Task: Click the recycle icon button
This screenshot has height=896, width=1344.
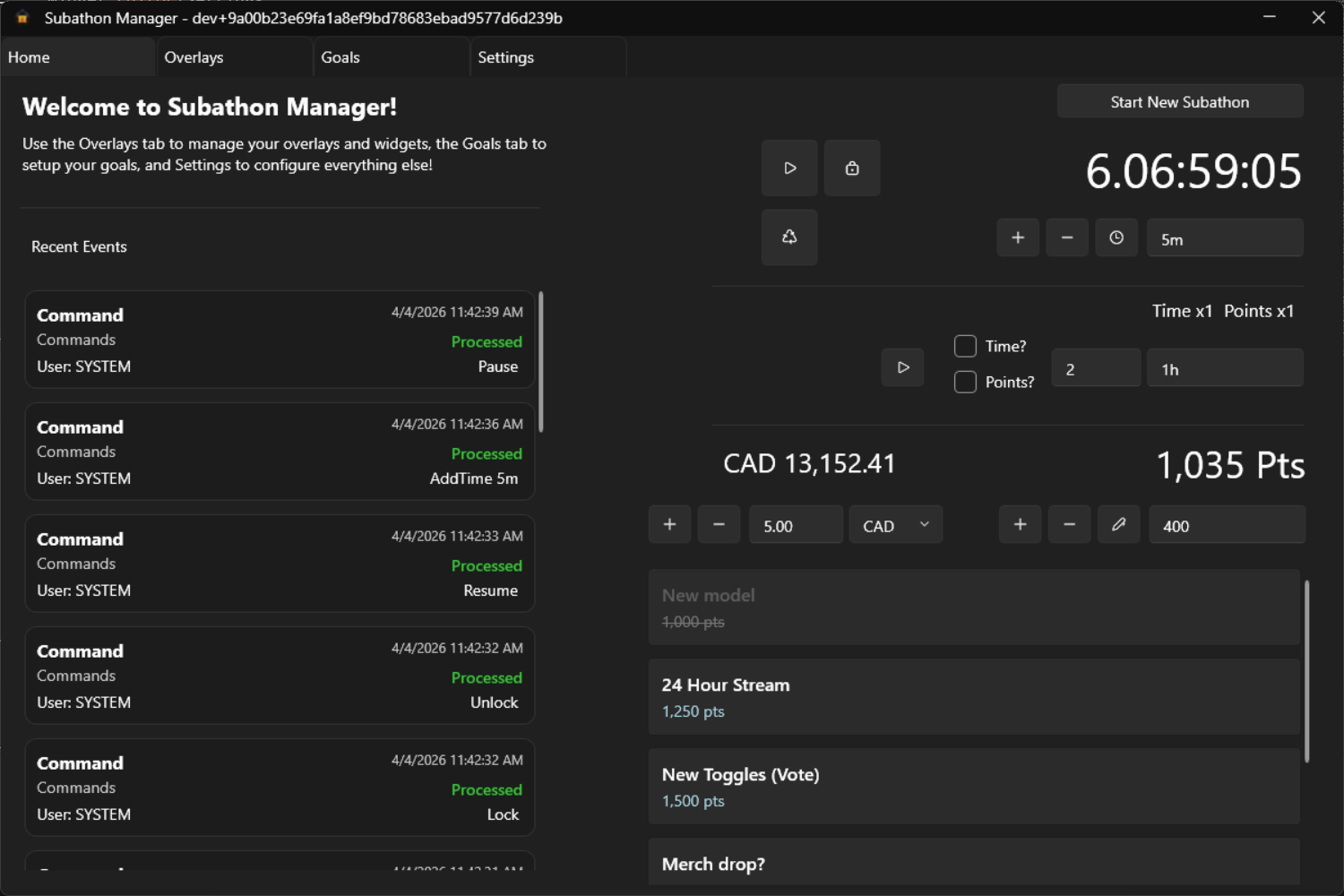Action: tap(788, 237)
